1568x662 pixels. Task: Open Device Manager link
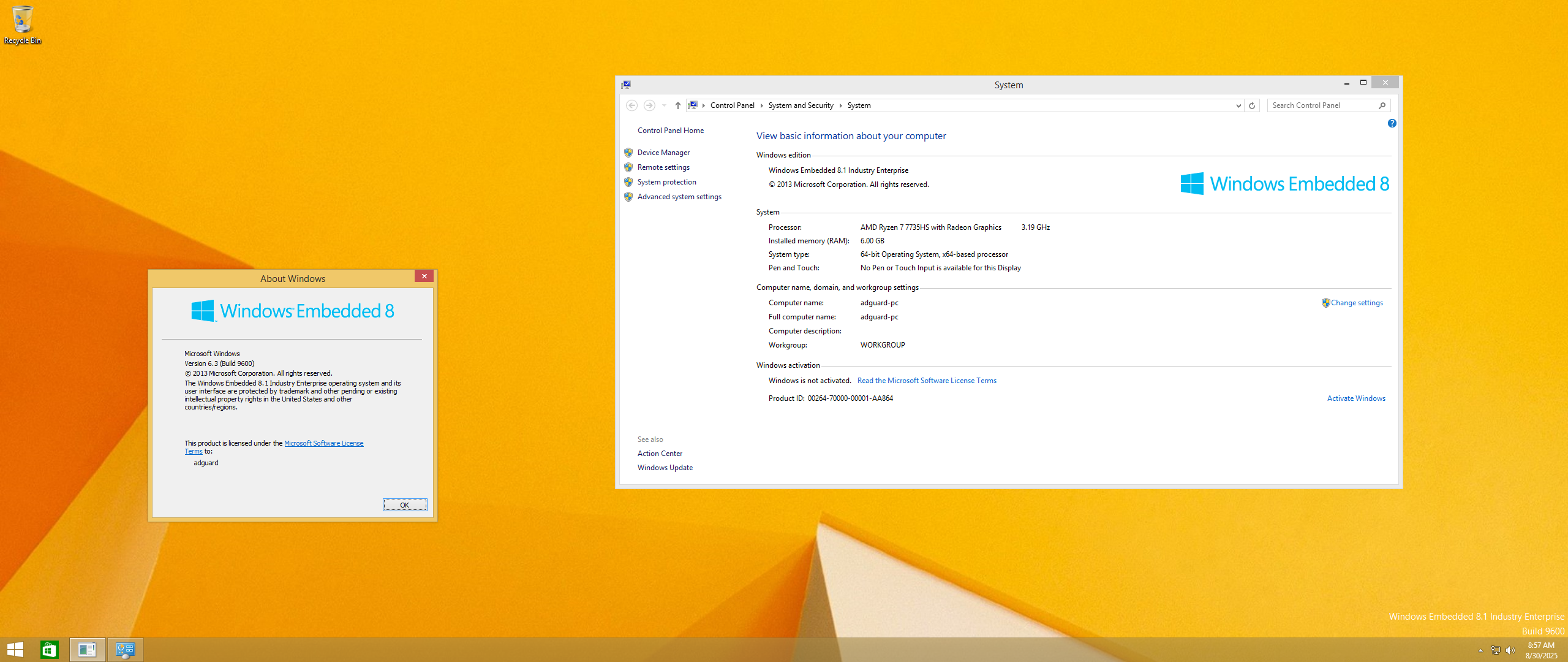point(663,153)
